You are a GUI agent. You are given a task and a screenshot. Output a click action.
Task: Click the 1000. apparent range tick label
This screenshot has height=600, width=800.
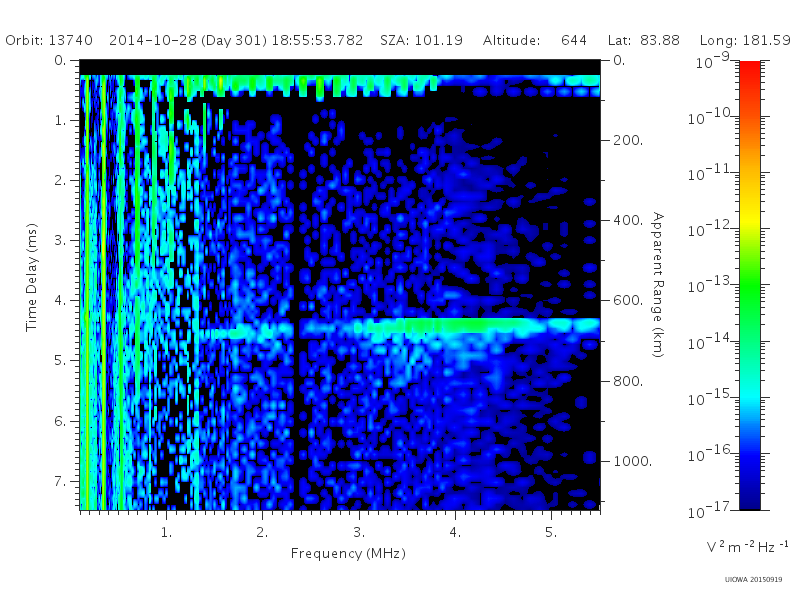pos(633,461)
